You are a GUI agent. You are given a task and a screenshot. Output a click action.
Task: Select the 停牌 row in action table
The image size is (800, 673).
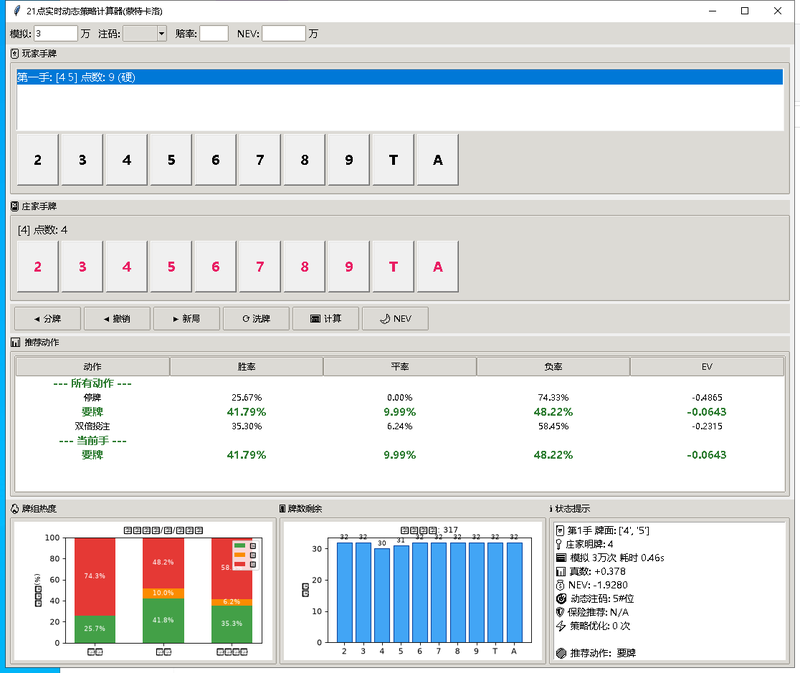(399, 397)
